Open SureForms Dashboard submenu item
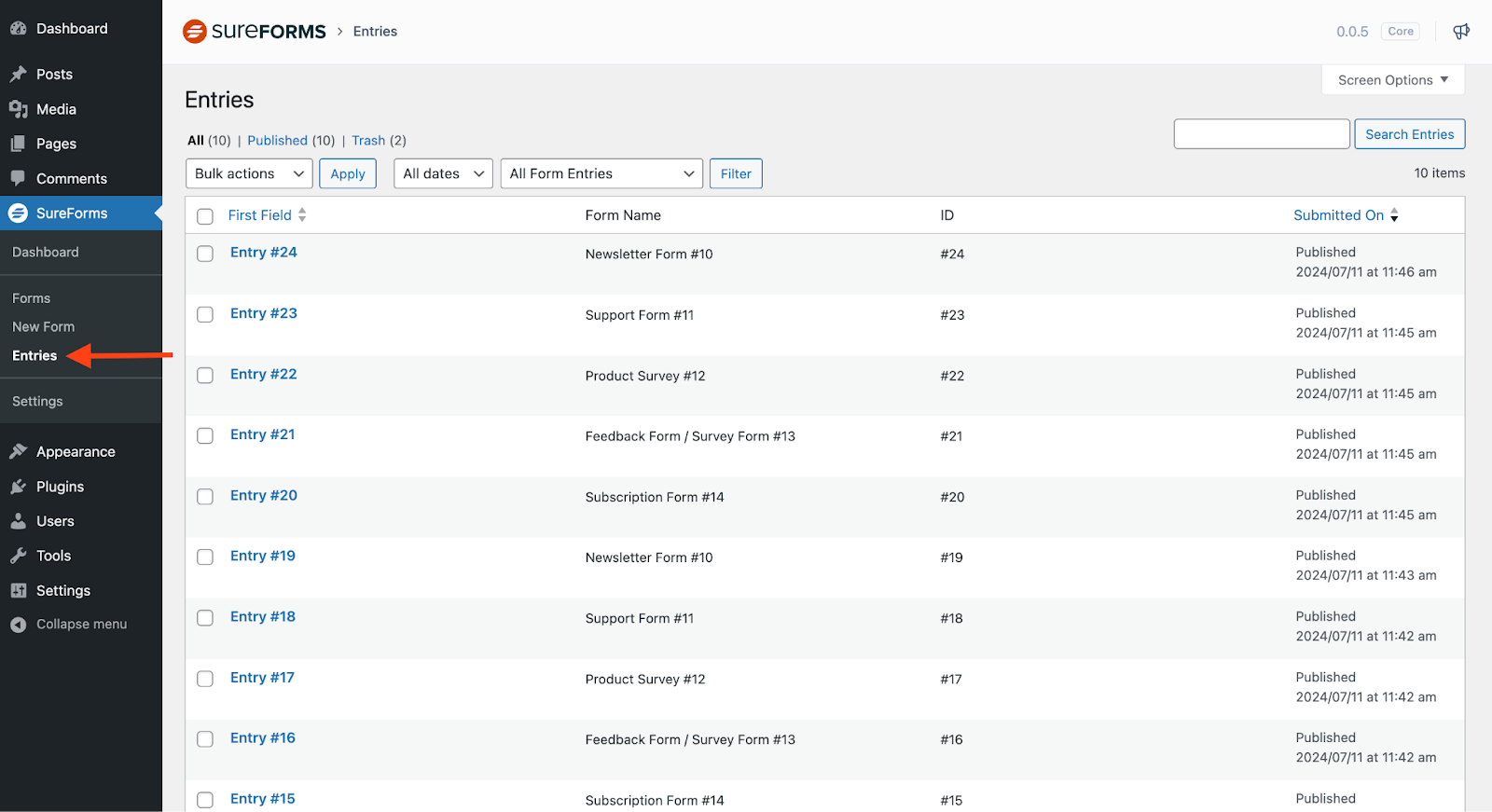Screen dimensions: 1492x812 coord(46,253)
